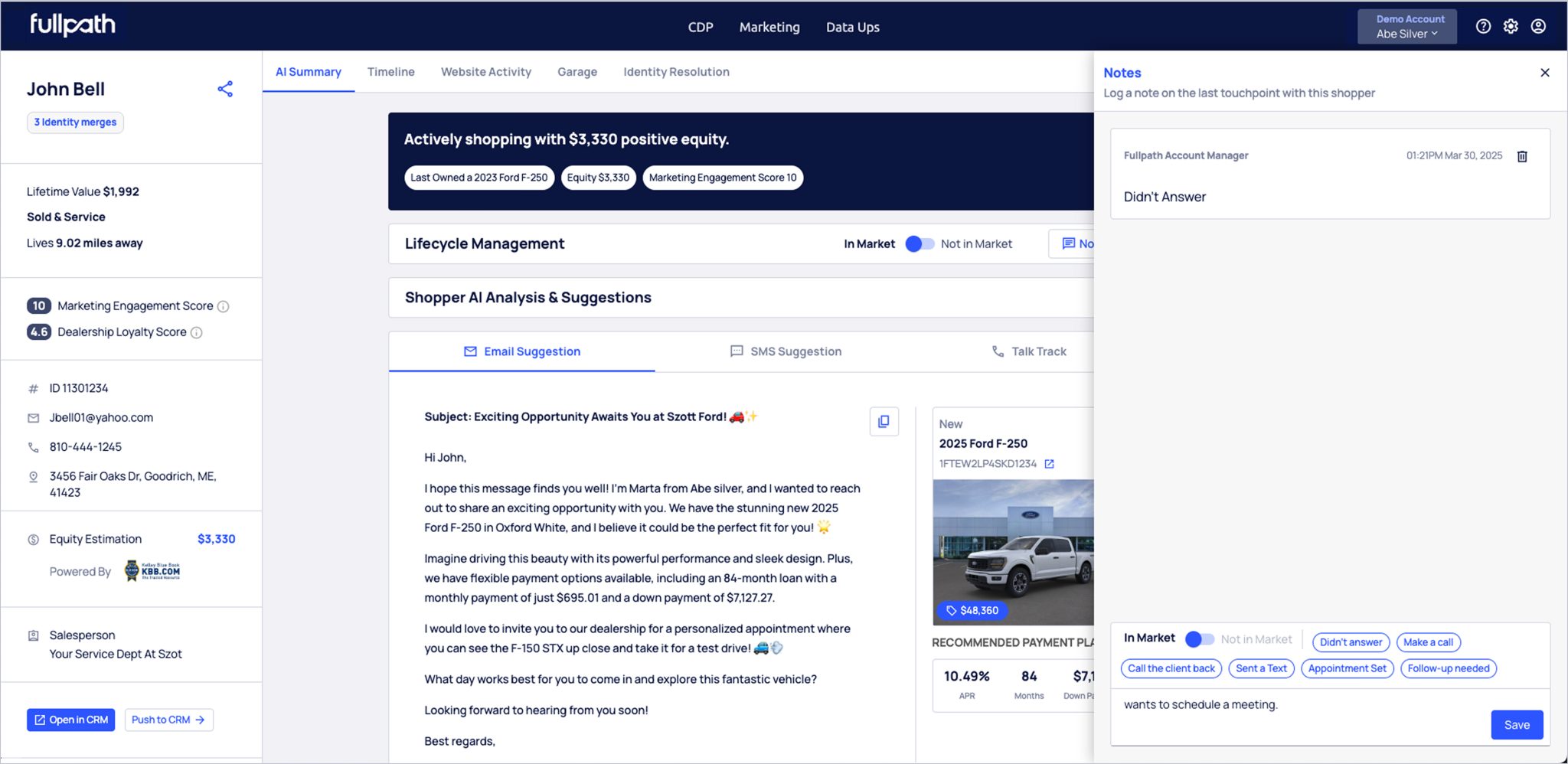Click the partially hidden Notes button in Lifecycle Management
This screenshot has height=764, width=1568.
[1071, 243]
